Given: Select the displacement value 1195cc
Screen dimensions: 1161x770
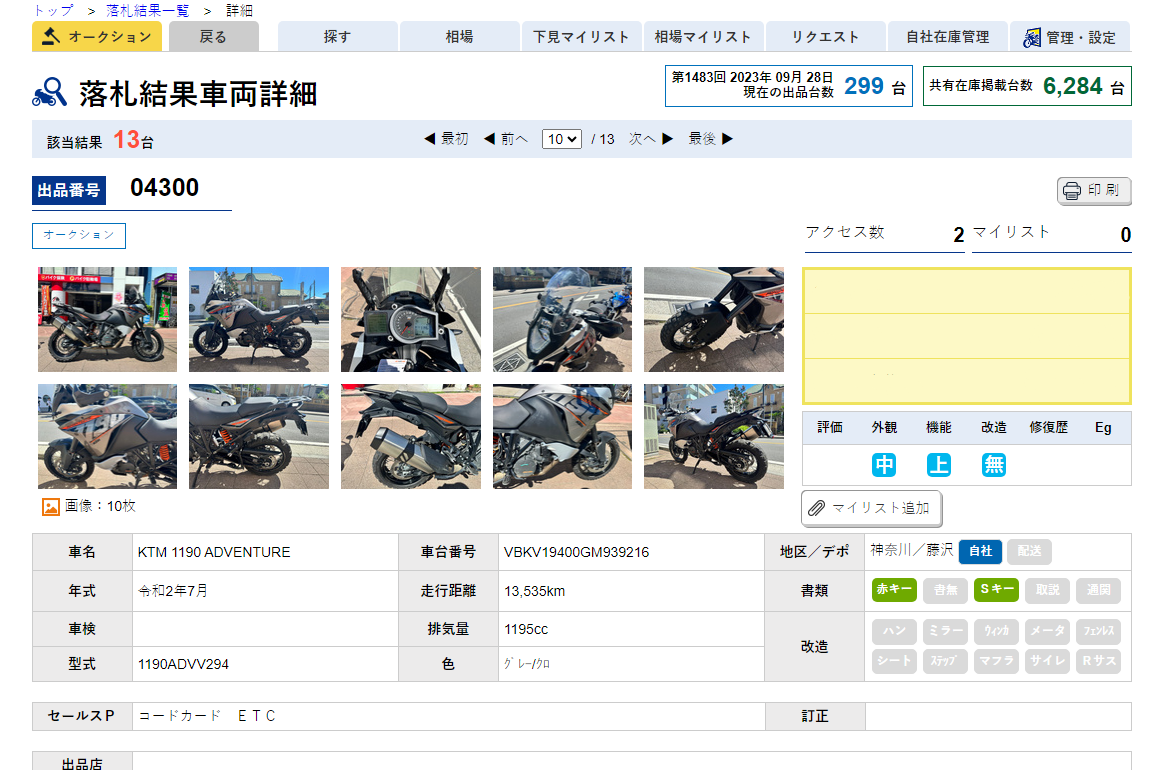Looking at the screenshot, I should tap(526, 629).
